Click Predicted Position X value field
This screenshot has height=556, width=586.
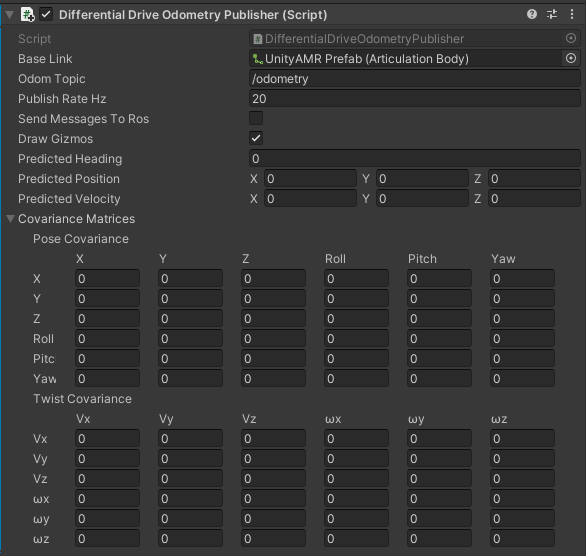tap(310, 179)
